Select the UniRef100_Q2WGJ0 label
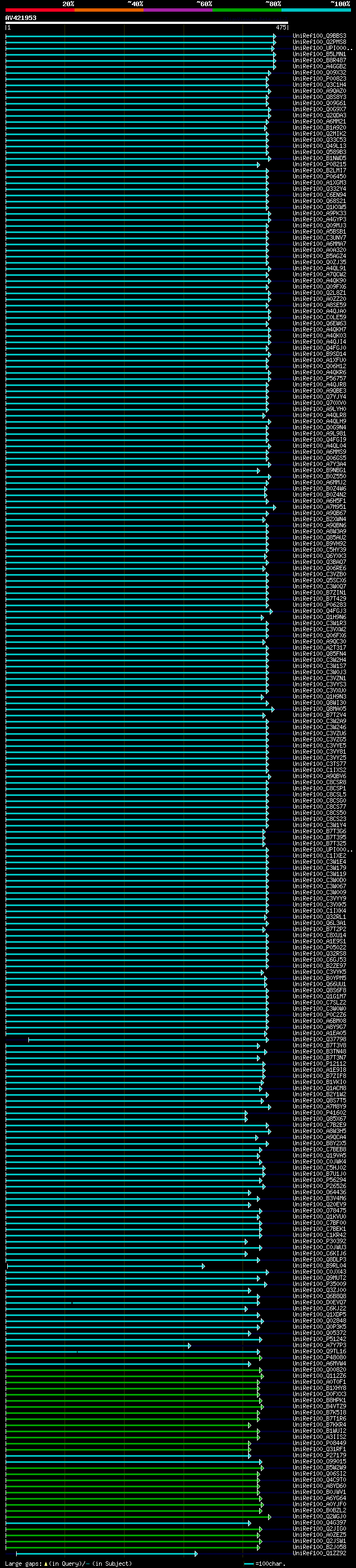This screenshot has height=1568, width=356. tap(319, 1516)
